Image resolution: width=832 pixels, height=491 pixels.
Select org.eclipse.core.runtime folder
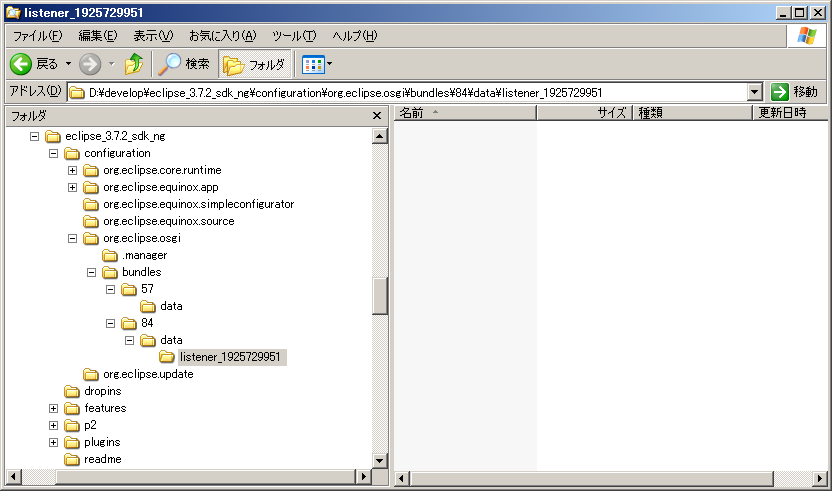[x=162, y=170]
